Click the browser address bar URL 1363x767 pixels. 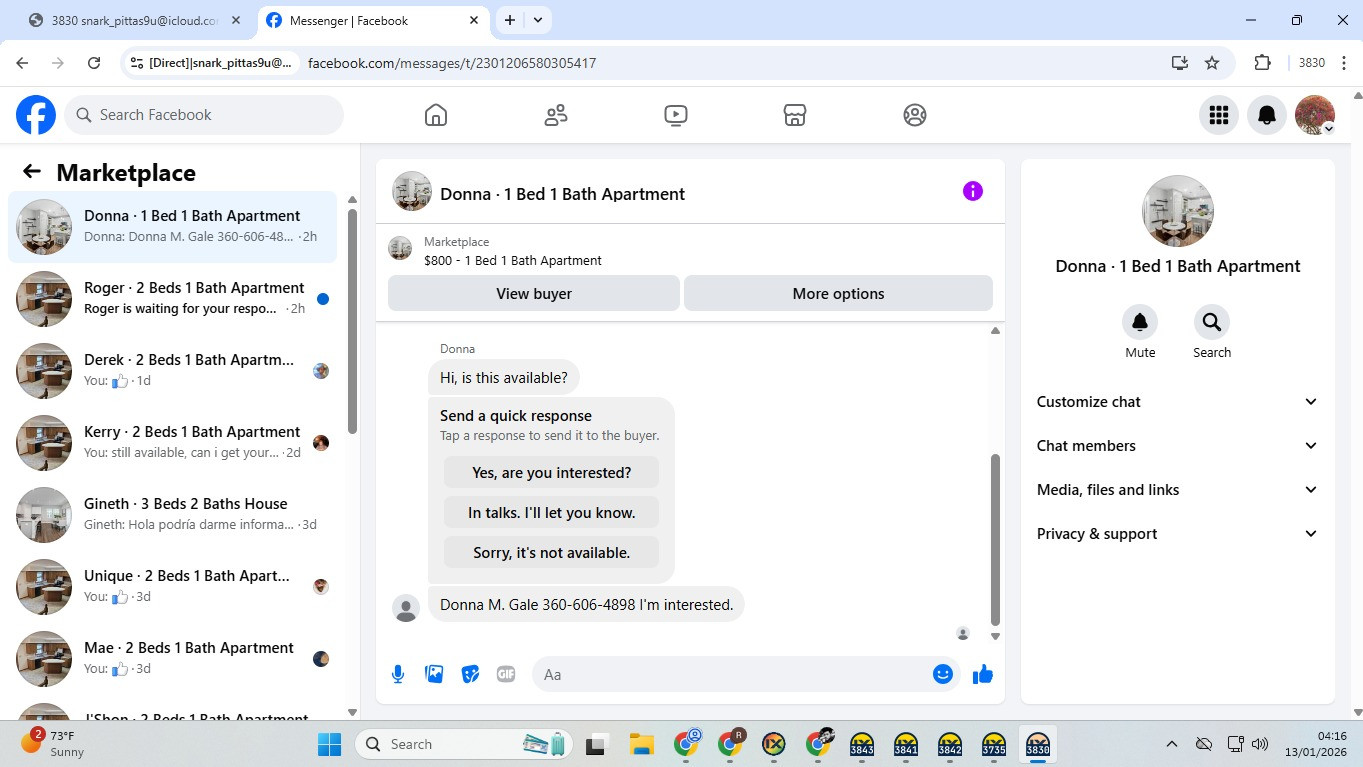452,63
